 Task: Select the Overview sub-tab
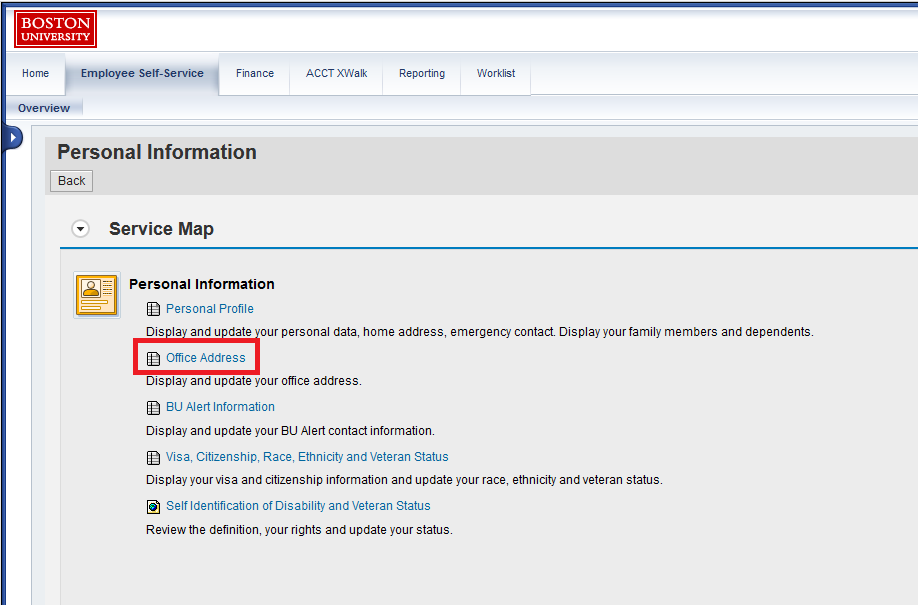(44, 108)
